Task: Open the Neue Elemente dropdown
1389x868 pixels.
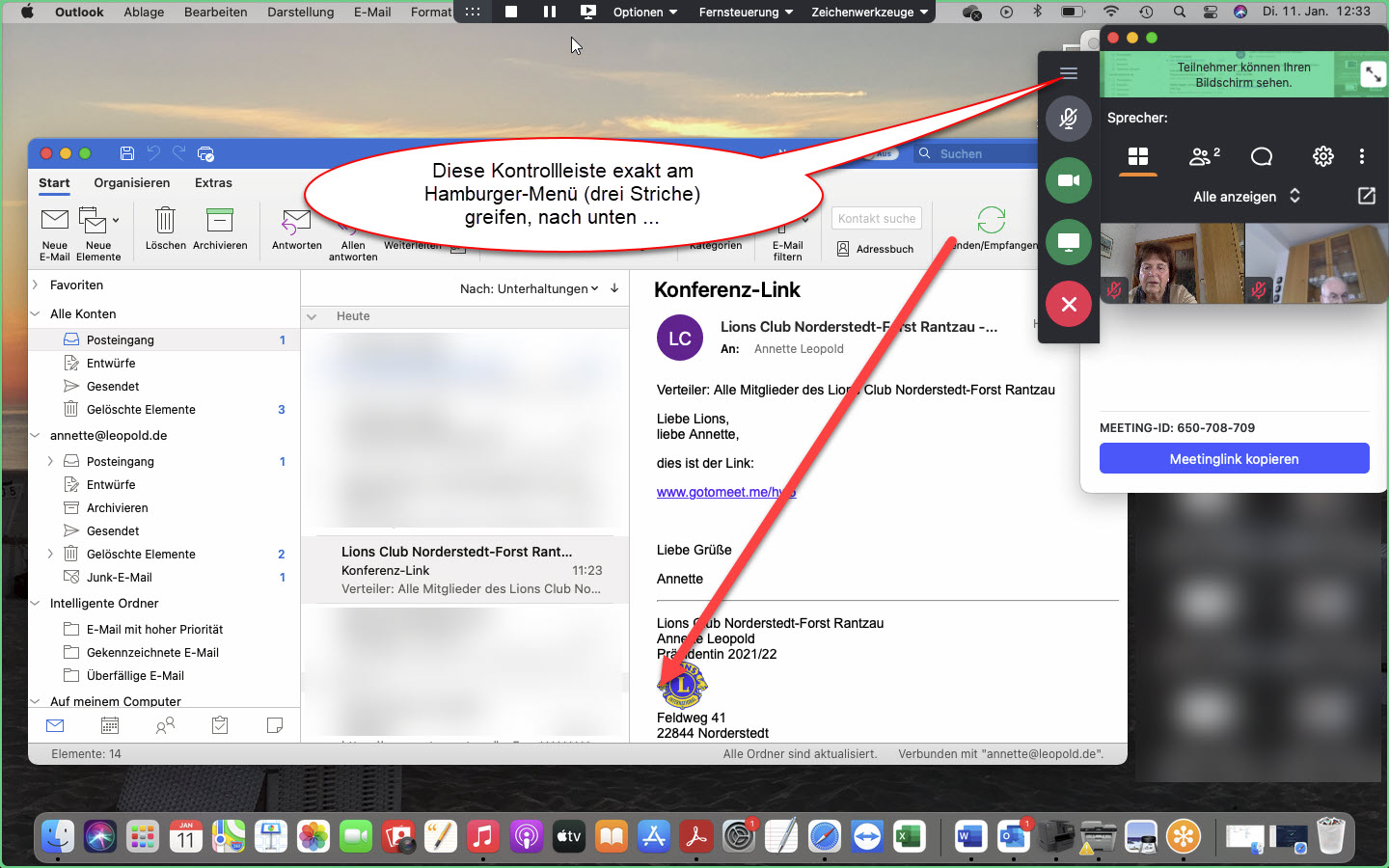Action: [98, 234]
